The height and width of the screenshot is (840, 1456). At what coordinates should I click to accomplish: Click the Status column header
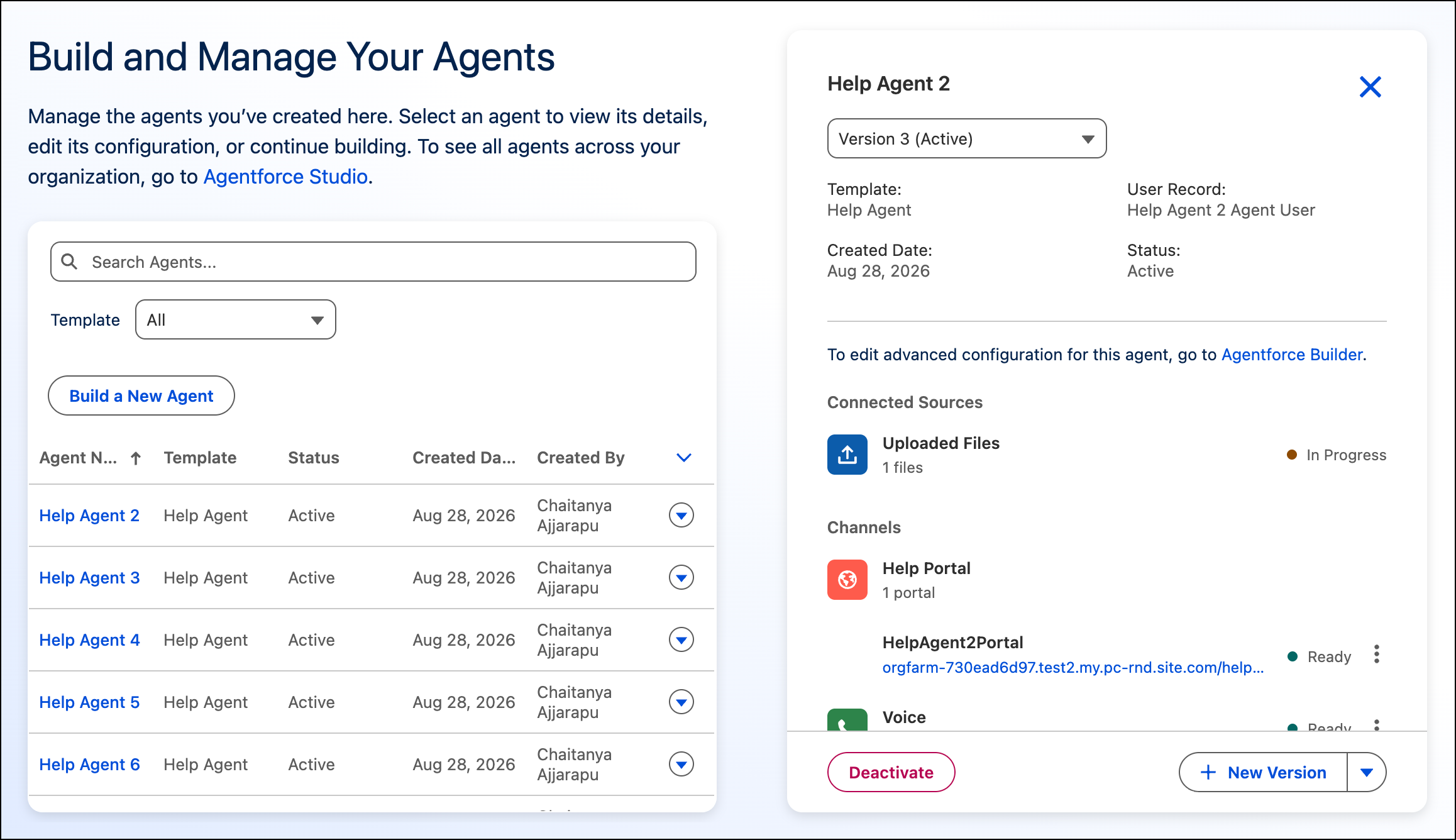tap(314, 458)
